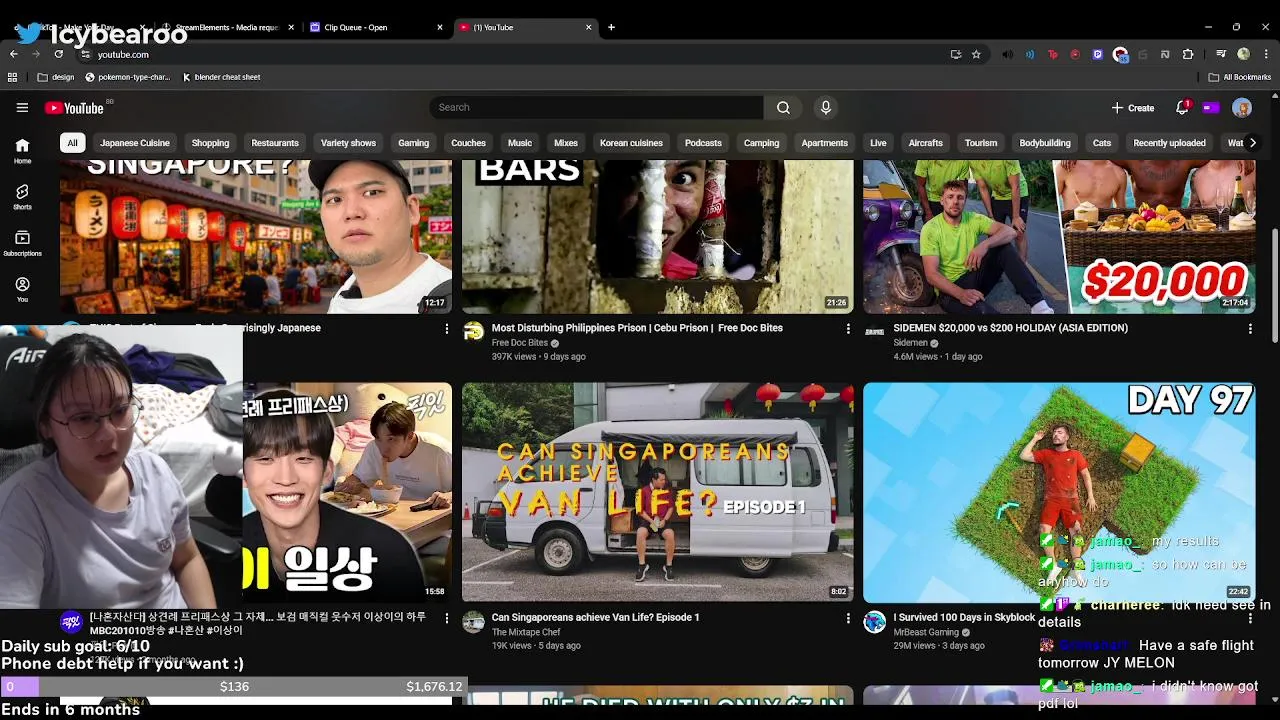
Task: Open the design bookmark folder
Action: pos(56,77)
